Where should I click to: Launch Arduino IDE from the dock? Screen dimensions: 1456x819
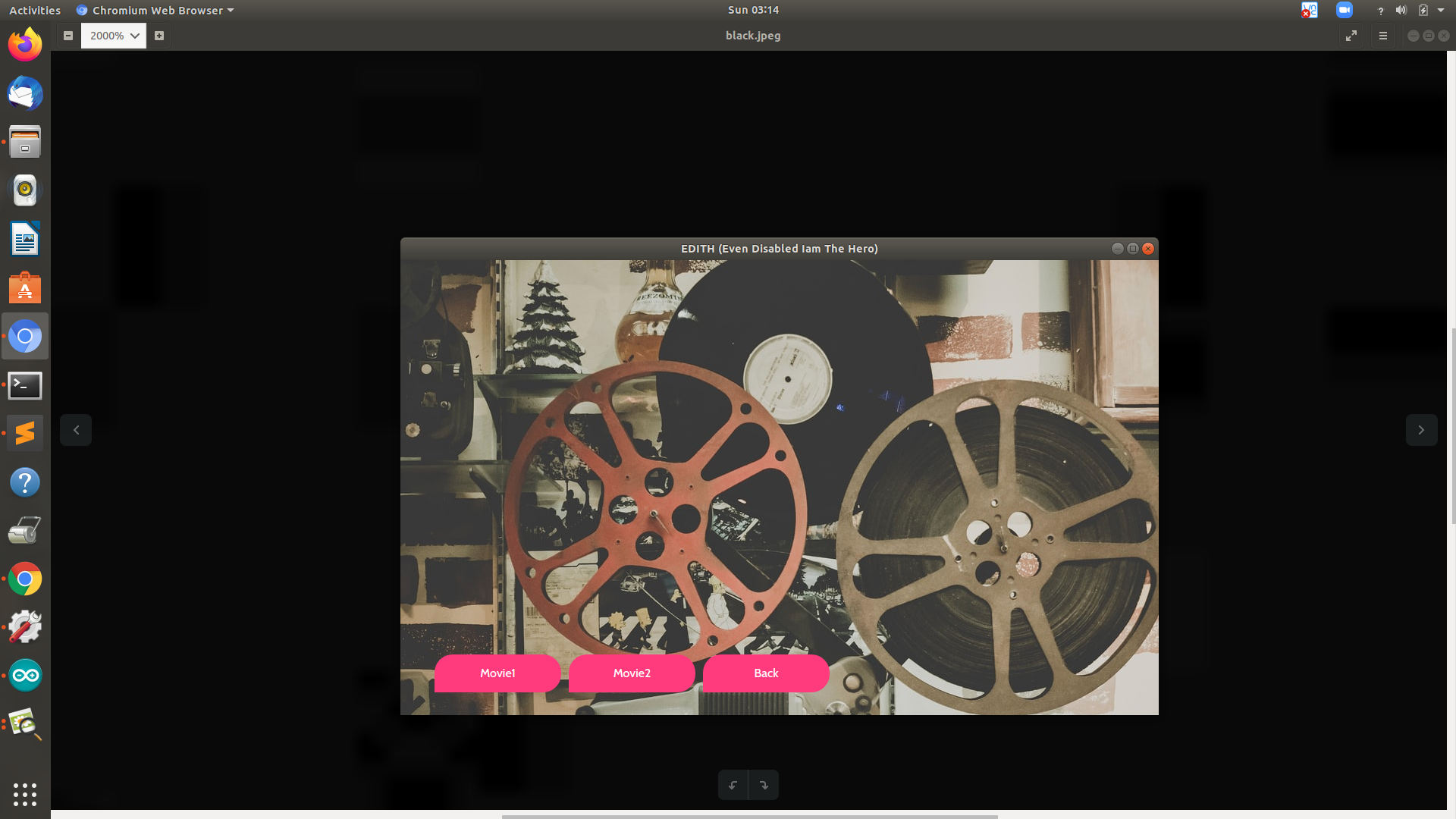(25, 675)
